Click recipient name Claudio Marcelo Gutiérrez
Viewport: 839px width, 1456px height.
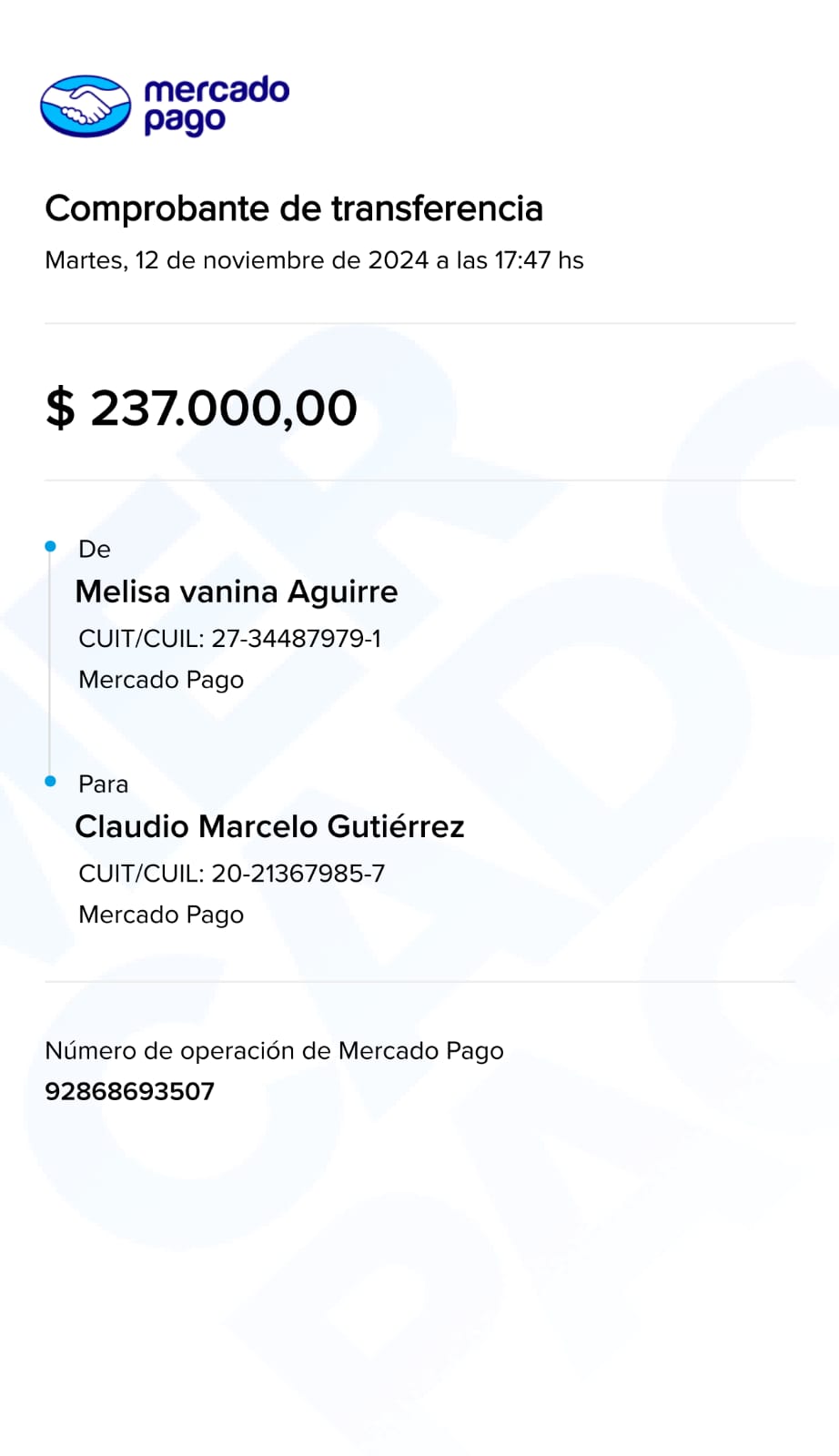[x=269, y=826]
